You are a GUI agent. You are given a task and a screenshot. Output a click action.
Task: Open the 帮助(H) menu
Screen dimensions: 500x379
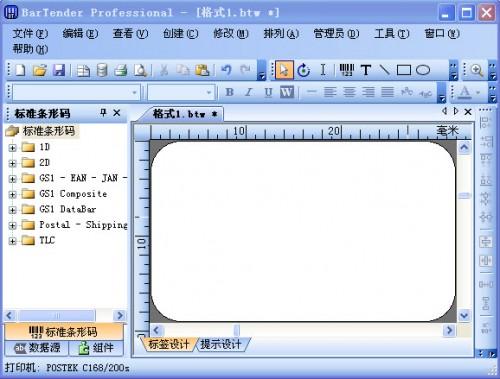[30, 49]
